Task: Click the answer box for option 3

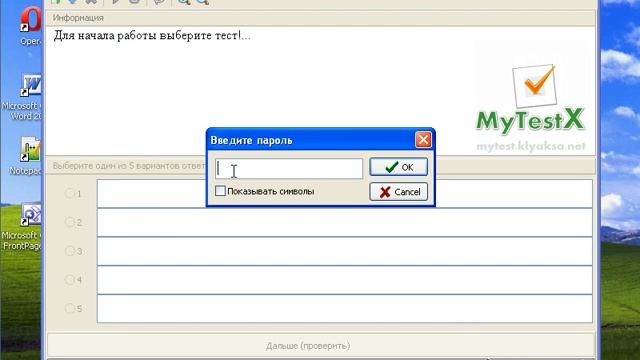Action: (x=344, y=251)
